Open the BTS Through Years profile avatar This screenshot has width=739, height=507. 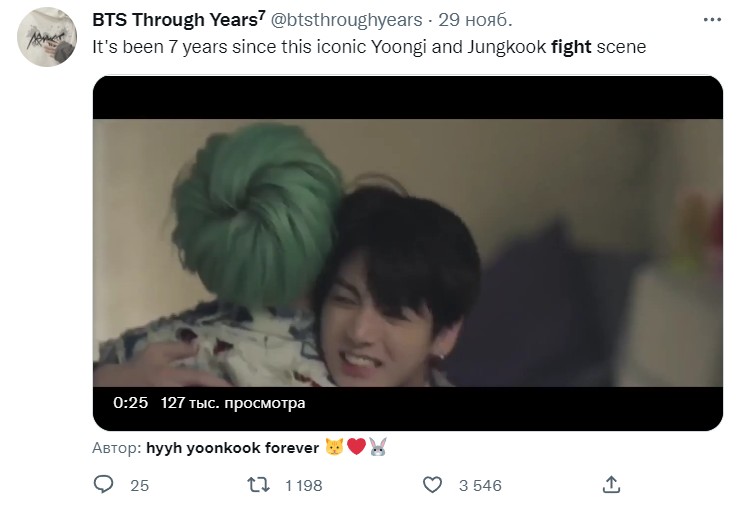(x=47, y=37)
